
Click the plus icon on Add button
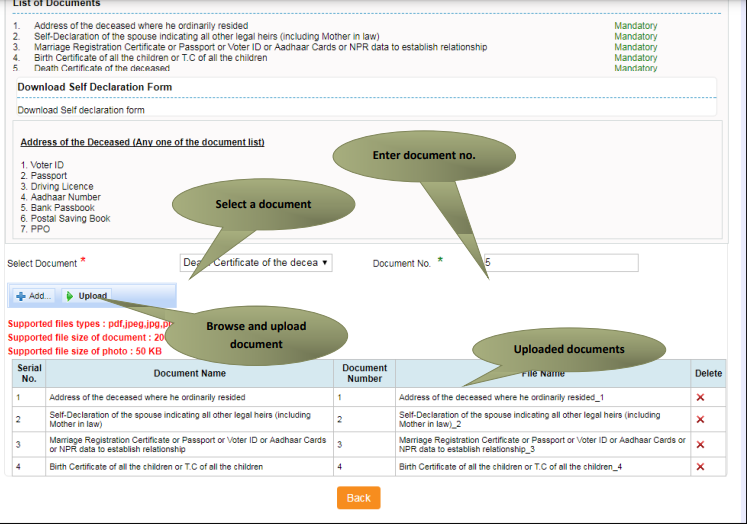[21, 296]
